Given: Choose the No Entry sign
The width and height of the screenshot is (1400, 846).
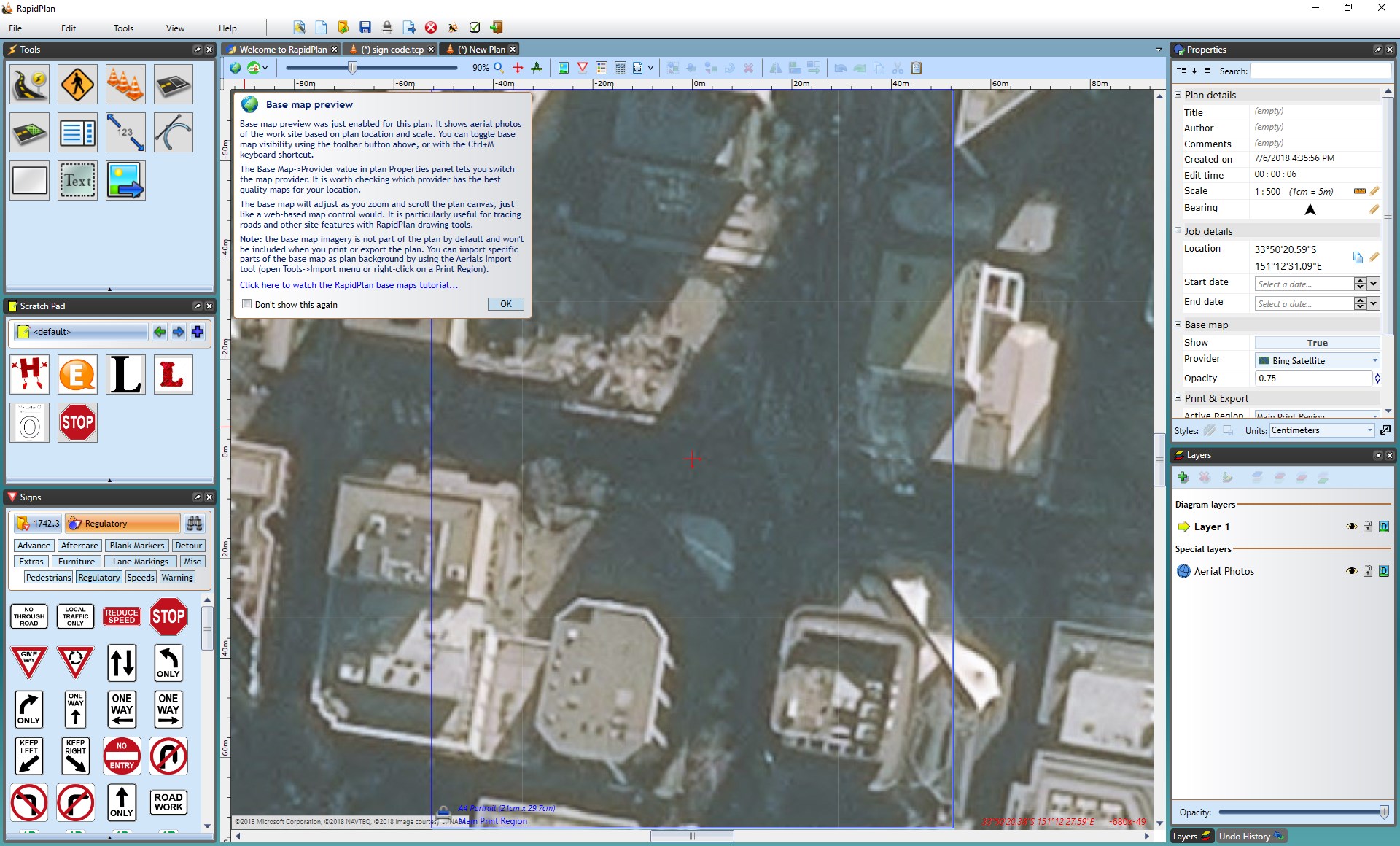Looking at the screenshot, I should (122, 756).
